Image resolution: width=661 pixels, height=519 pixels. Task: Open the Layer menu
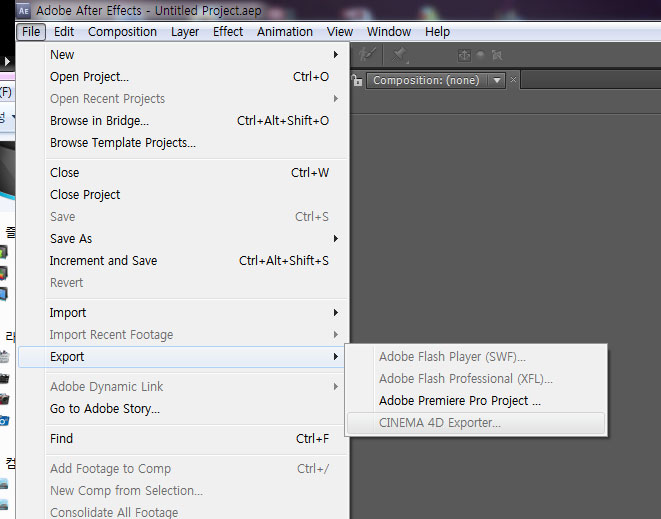[185, 32]
